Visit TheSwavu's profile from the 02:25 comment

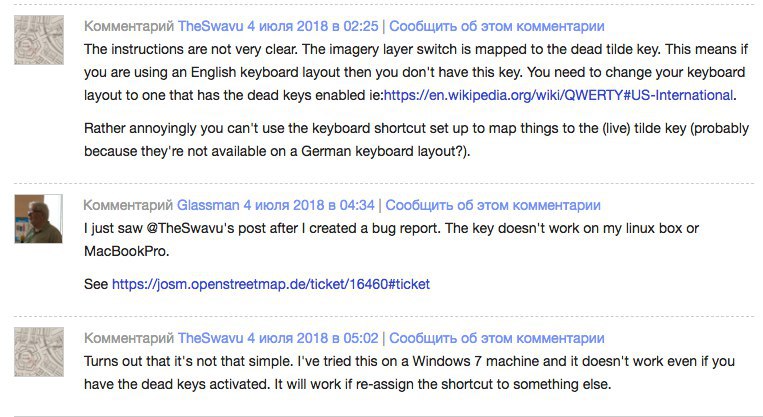[210, 26]
